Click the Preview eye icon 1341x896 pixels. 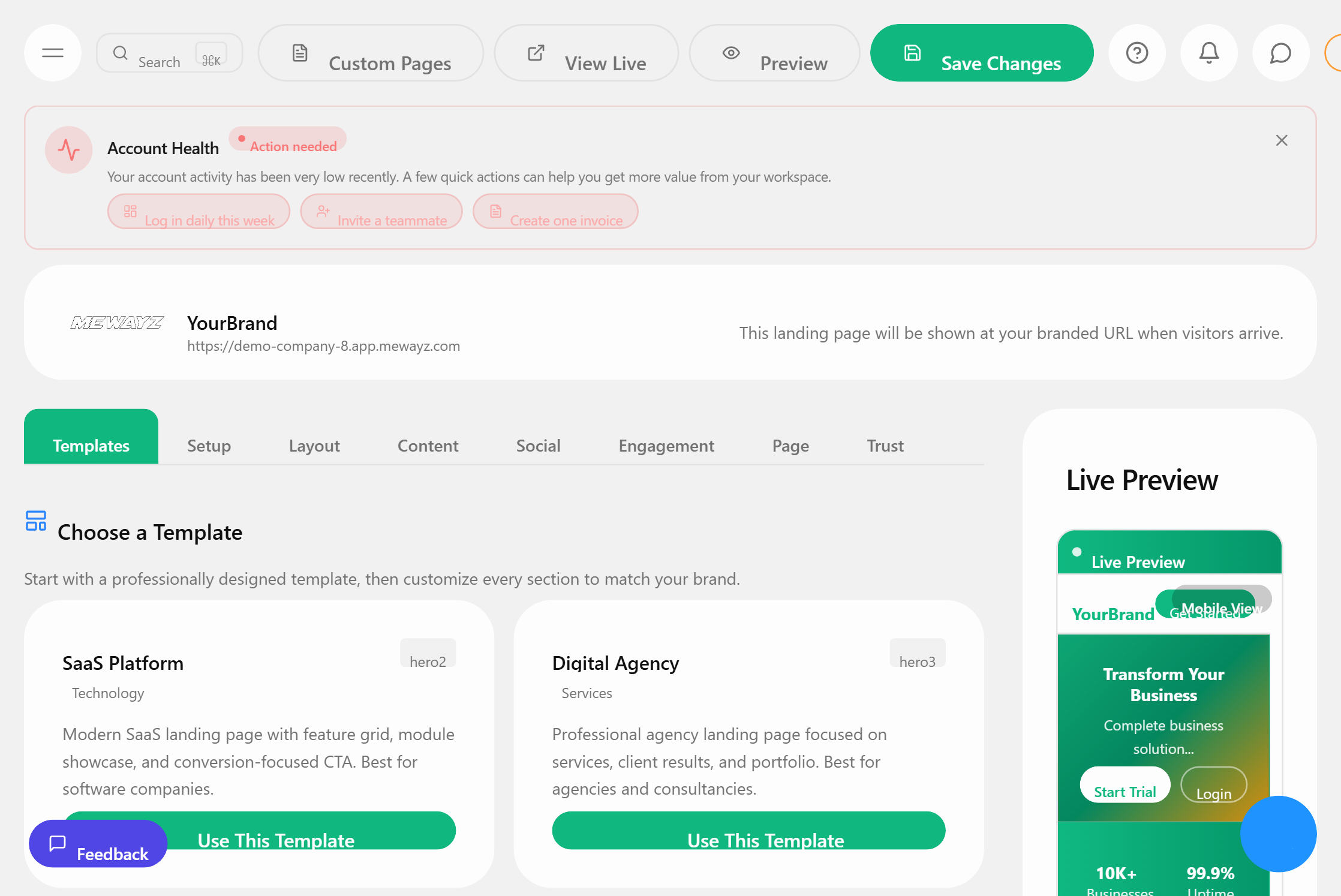tap(731, 53)
